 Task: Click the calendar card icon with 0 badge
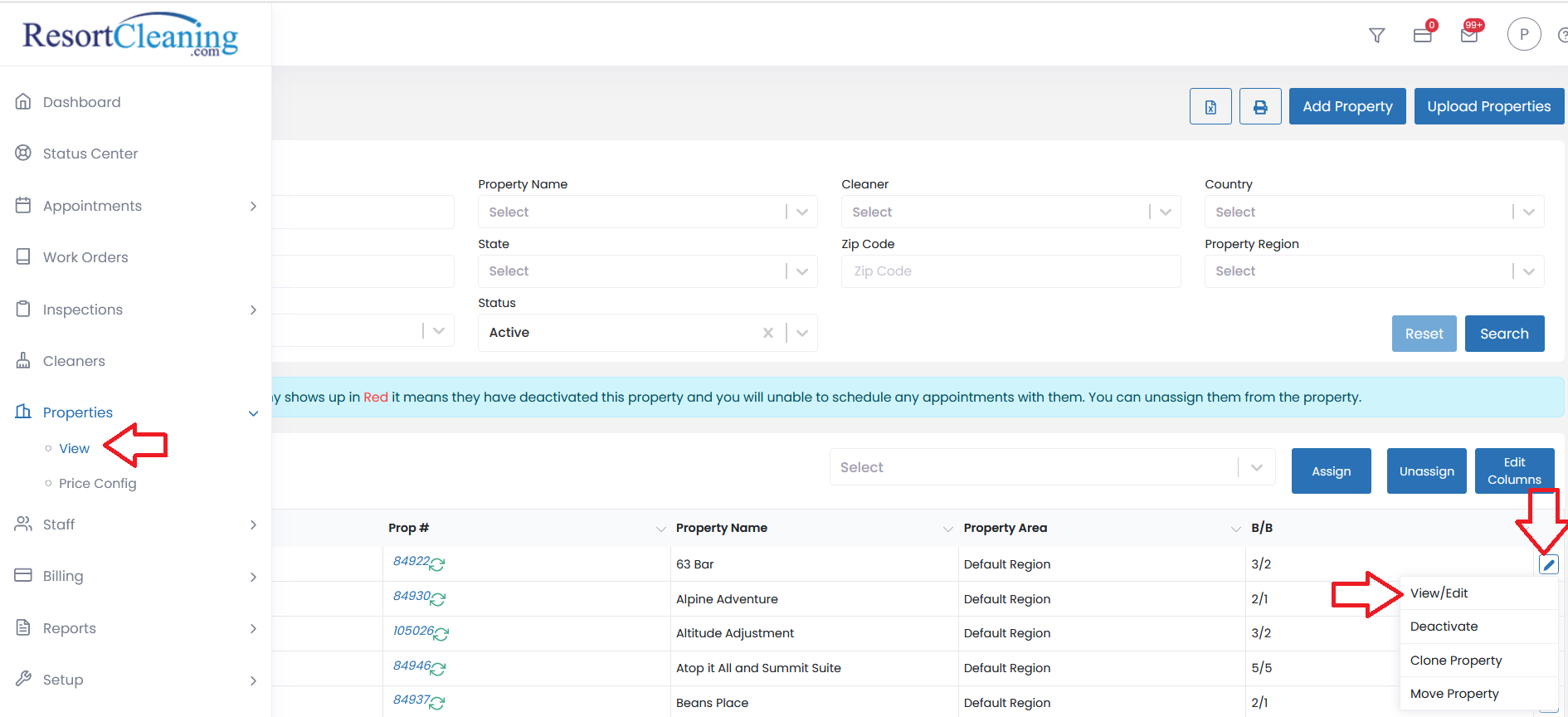click(x=1423, y=35)
